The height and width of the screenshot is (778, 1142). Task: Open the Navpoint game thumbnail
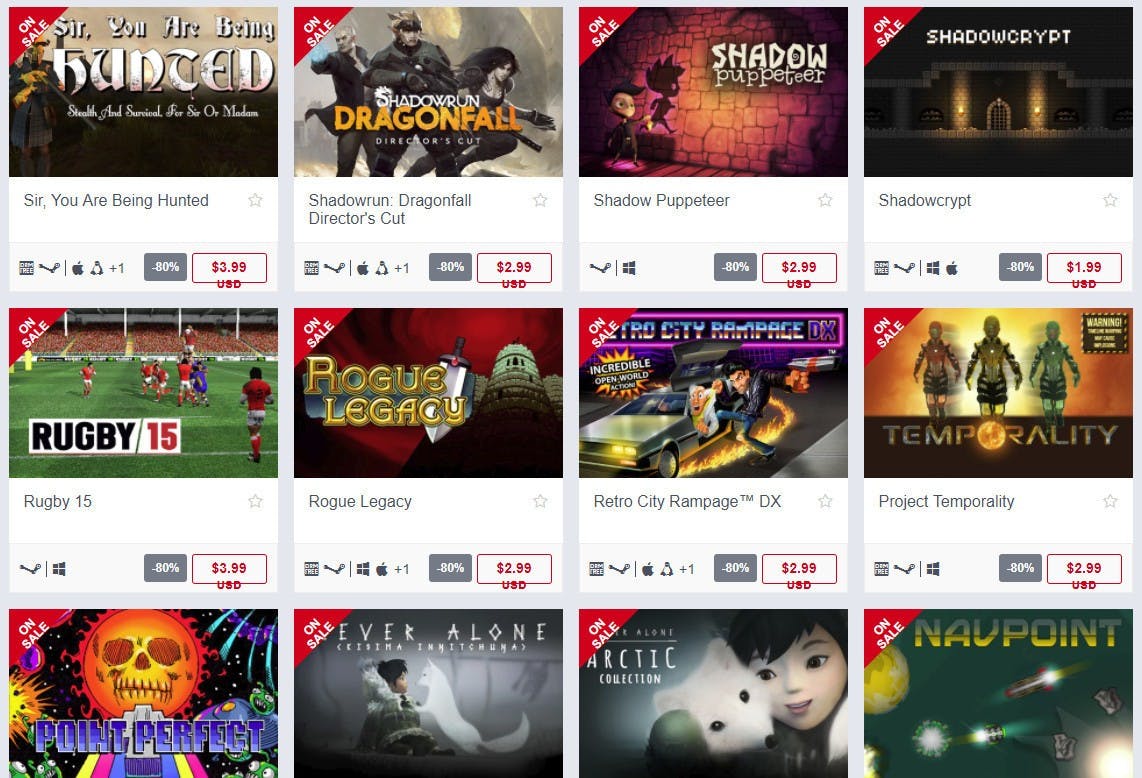pos(998,693)
